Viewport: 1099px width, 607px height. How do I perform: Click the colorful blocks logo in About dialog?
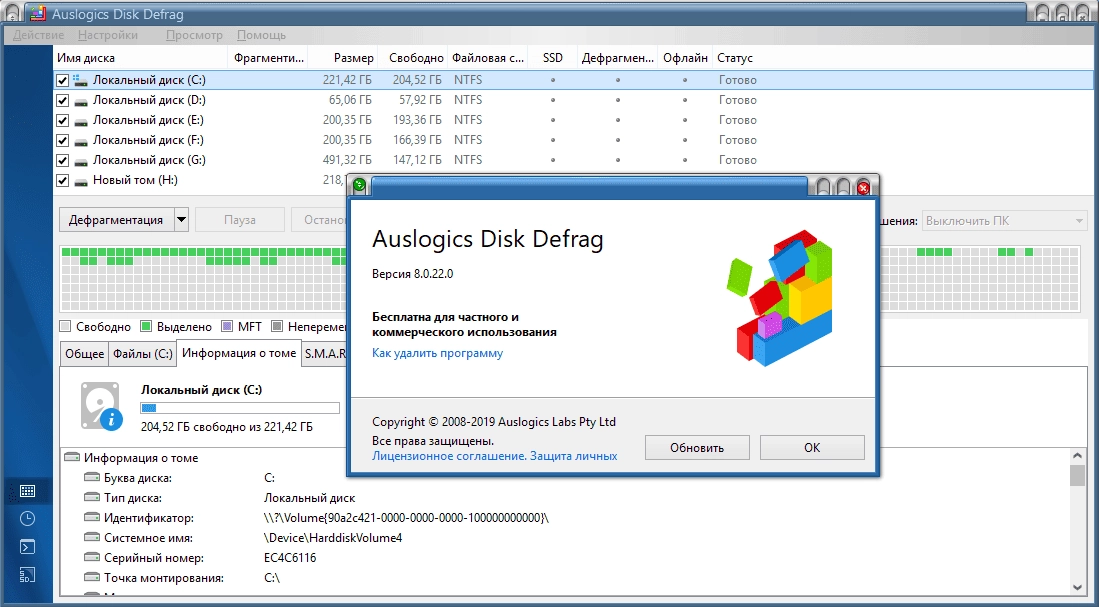(779, 298)
